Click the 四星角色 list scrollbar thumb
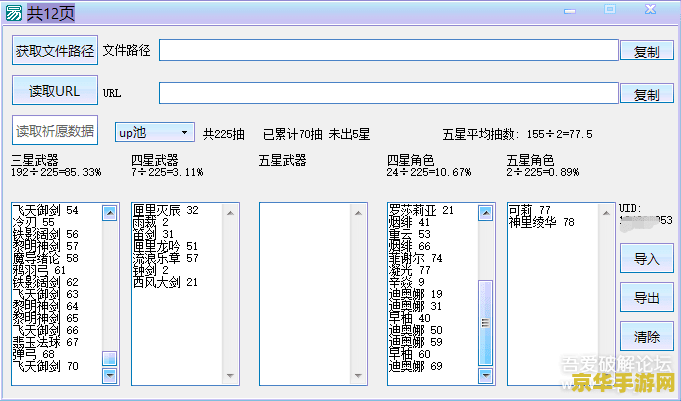 (485, 323)
